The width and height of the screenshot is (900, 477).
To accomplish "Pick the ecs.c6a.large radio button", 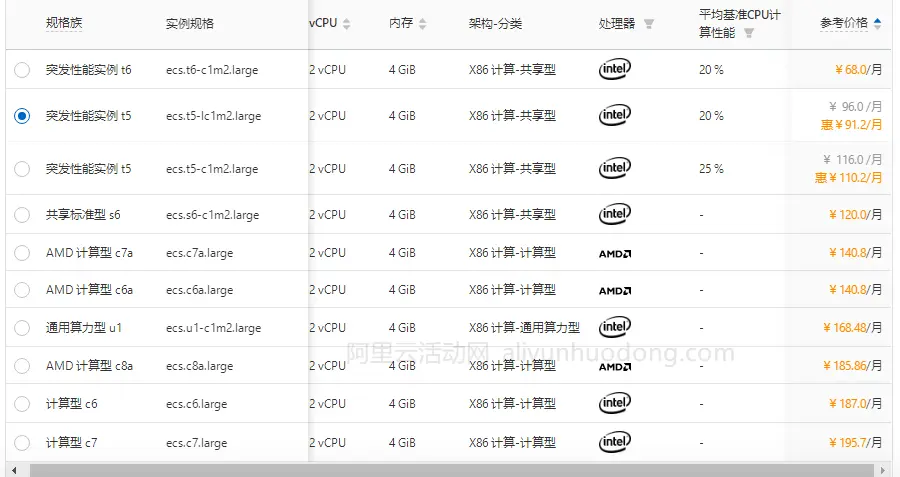I will tap(22, 290).
